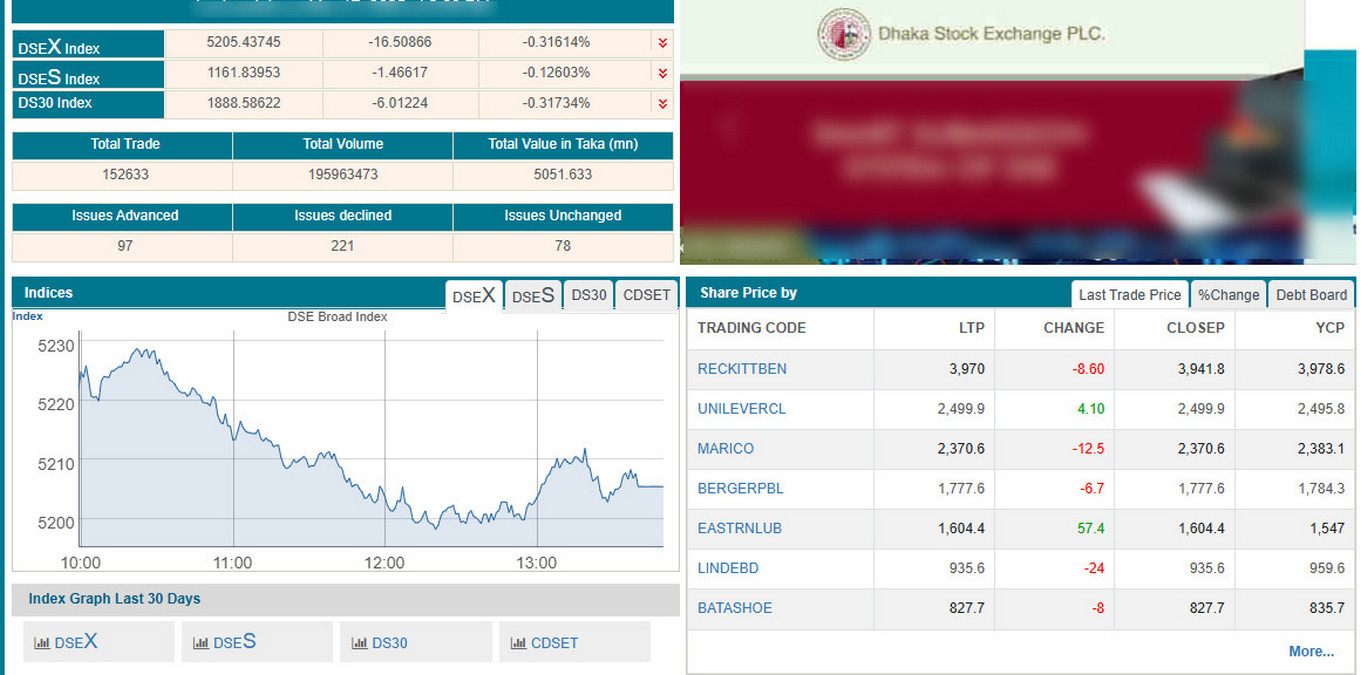This screenshot has width=1361, height=675.
Task: Click the Index Graph Last 30 Days heading
Action: click(x=114, y=599)
